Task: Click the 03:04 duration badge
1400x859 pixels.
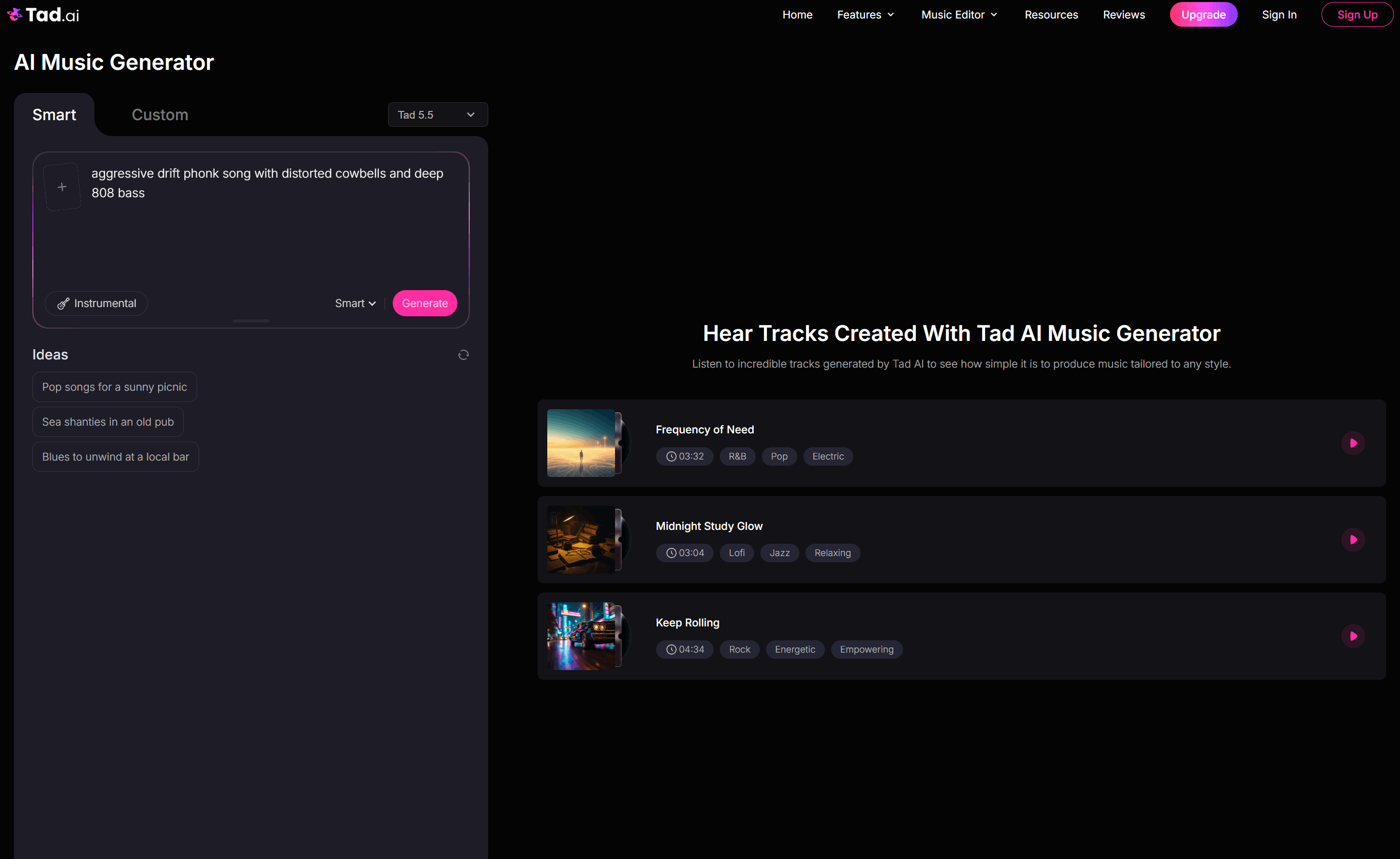Action: 685,553
